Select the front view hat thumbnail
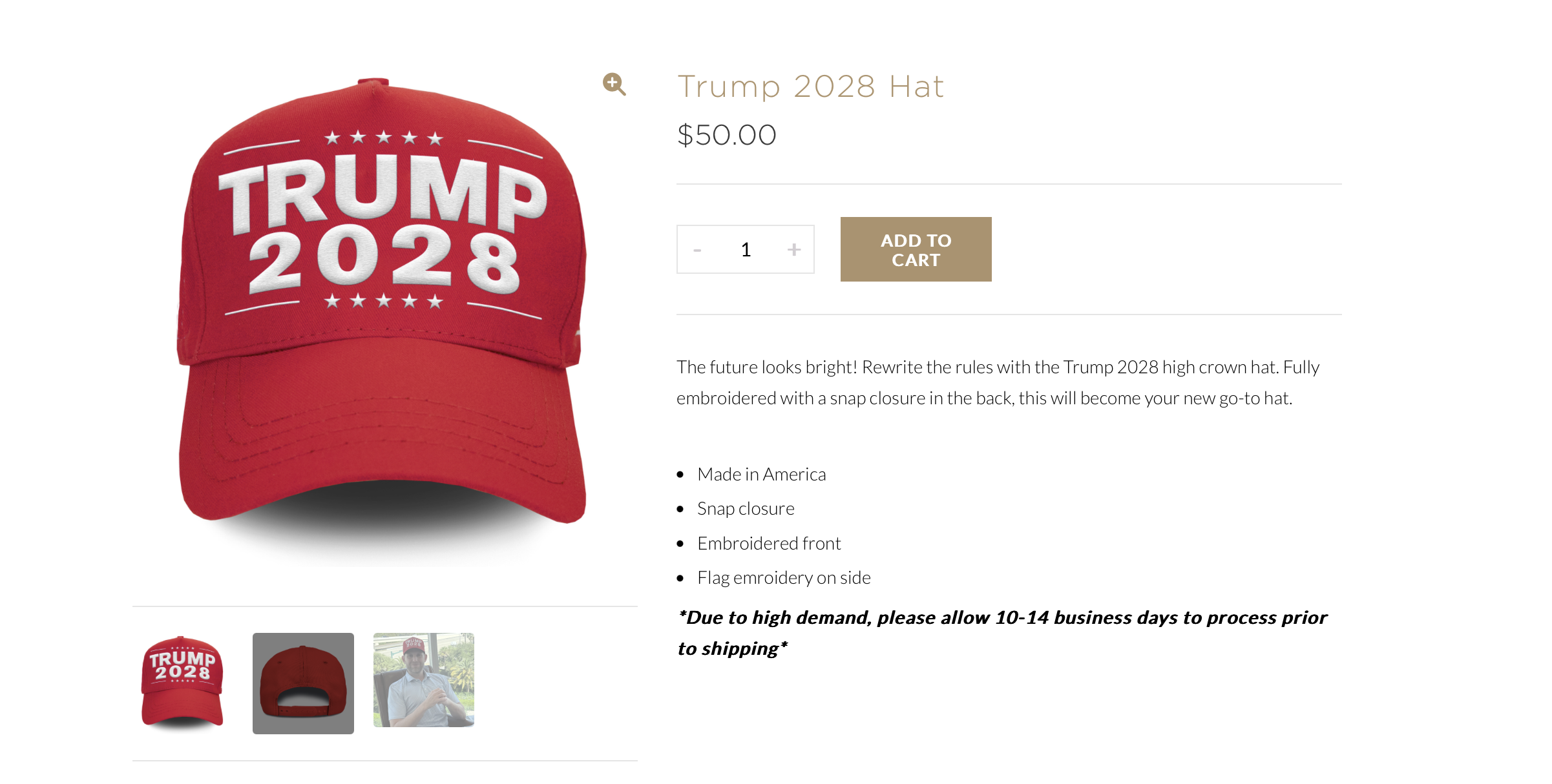 point(182,683)
